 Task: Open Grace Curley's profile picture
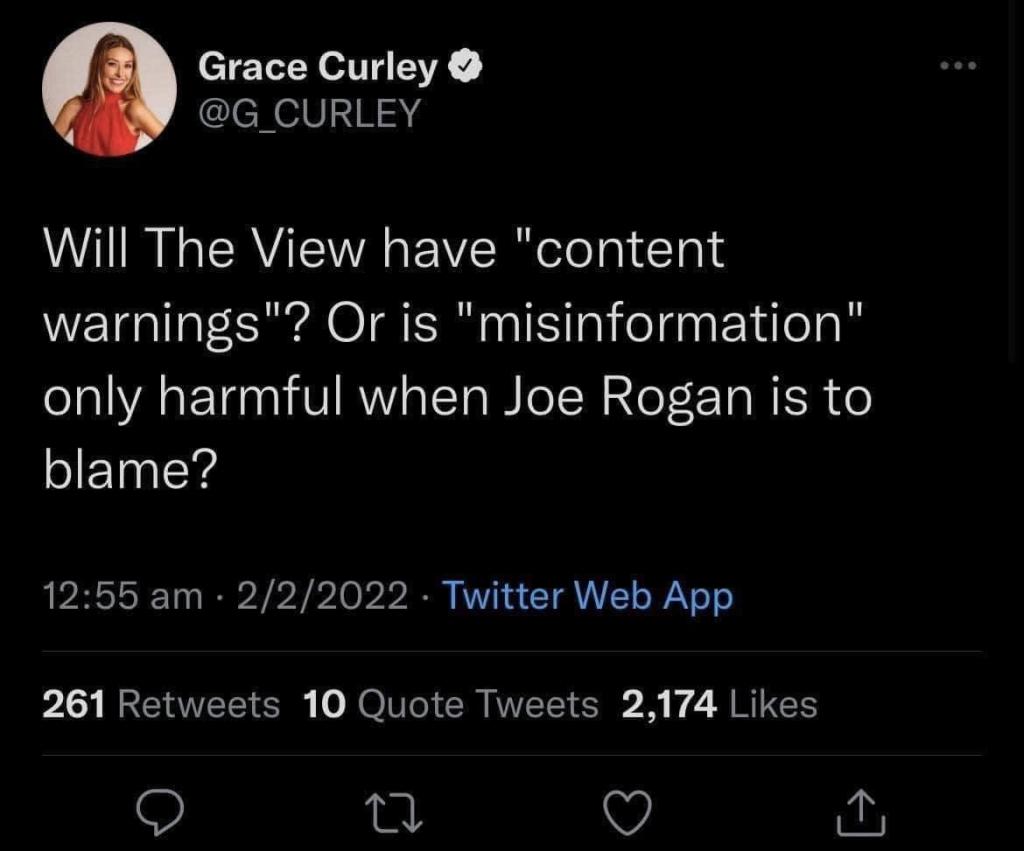tap(109, 89)
